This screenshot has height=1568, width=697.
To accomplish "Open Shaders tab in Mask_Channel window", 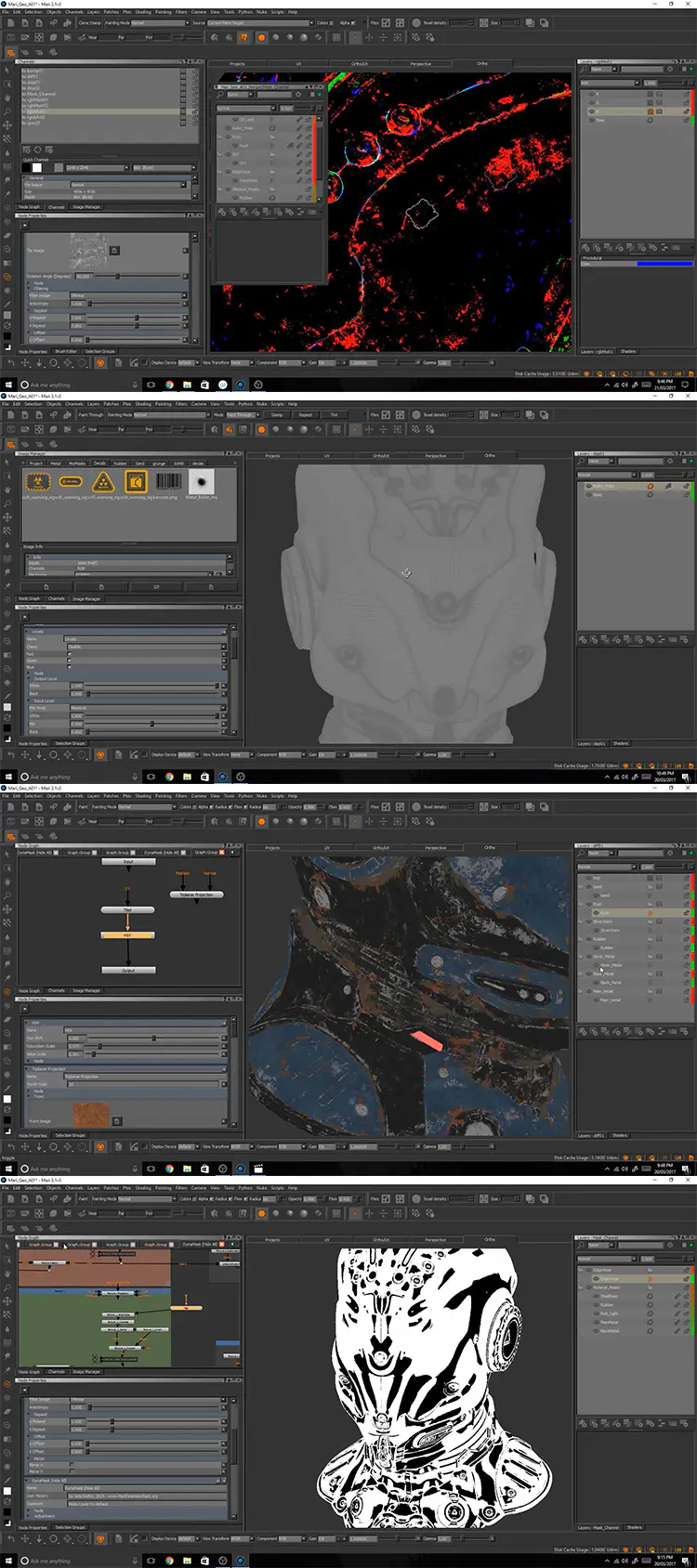I will click(635, 1527).
